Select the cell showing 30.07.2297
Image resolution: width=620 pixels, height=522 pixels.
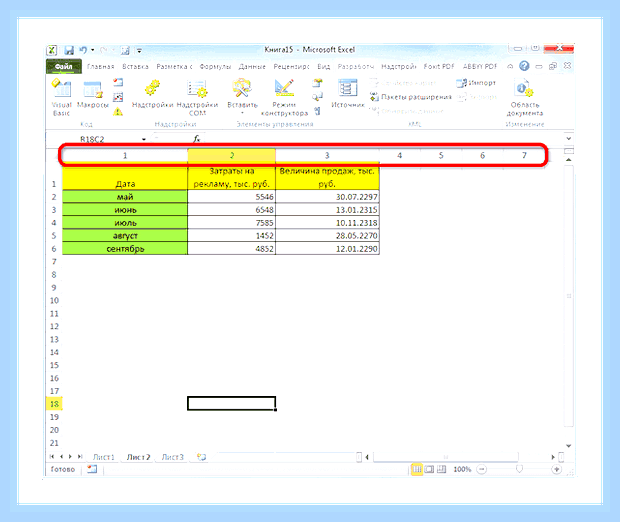click(327, 197)
